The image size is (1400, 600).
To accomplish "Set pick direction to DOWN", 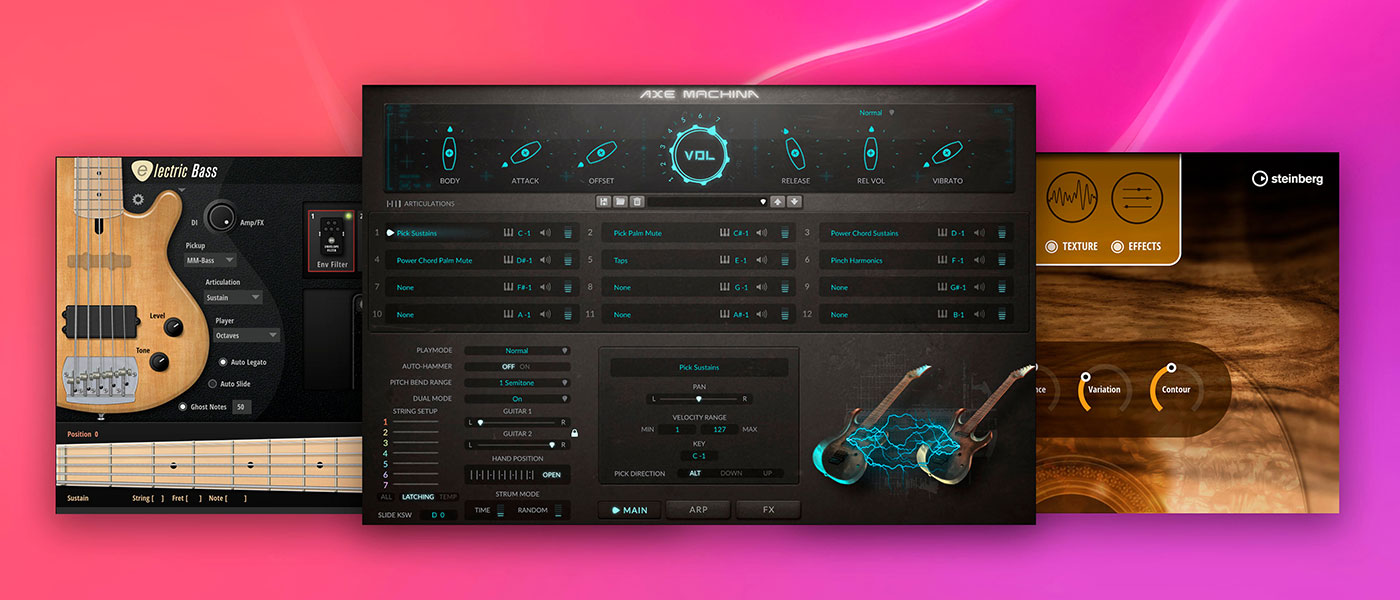I will [731, 473].
